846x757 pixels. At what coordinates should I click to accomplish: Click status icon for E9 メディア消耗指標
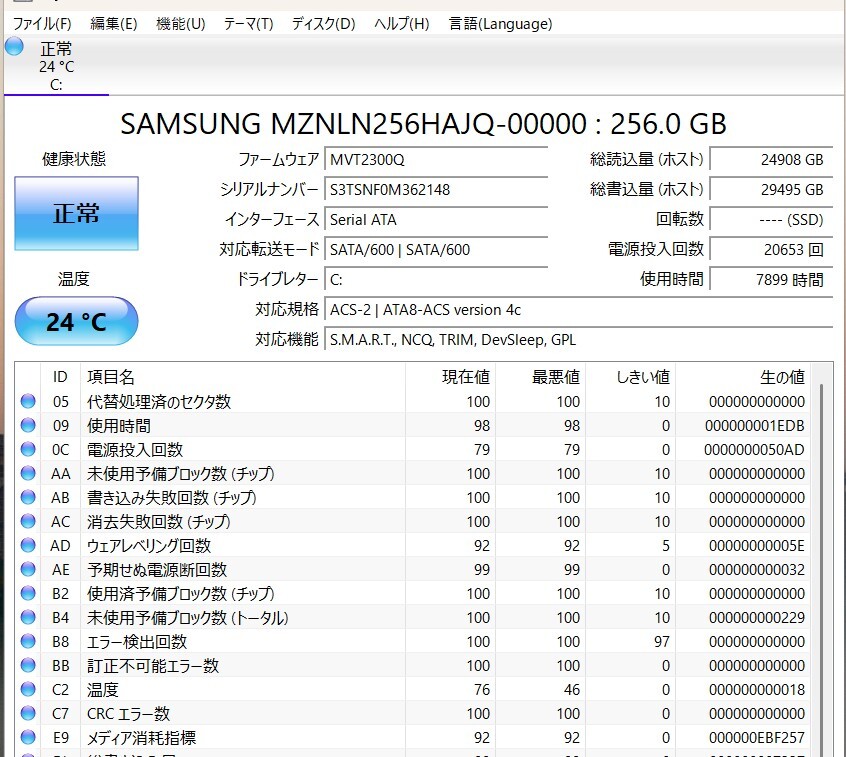[x=28, y=737]
